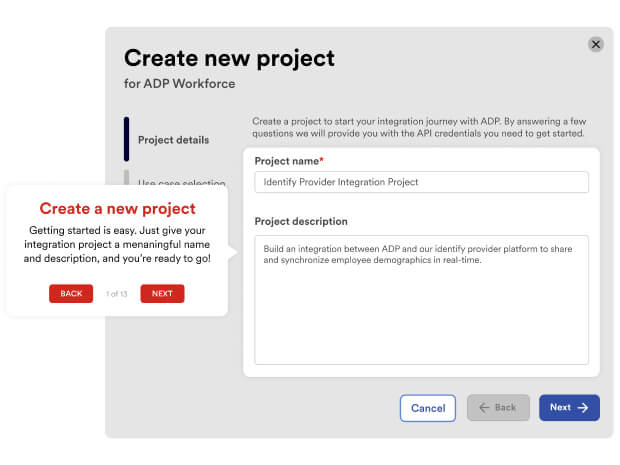
Task: Click inside the Project description text area
Action: click(421, 300)
